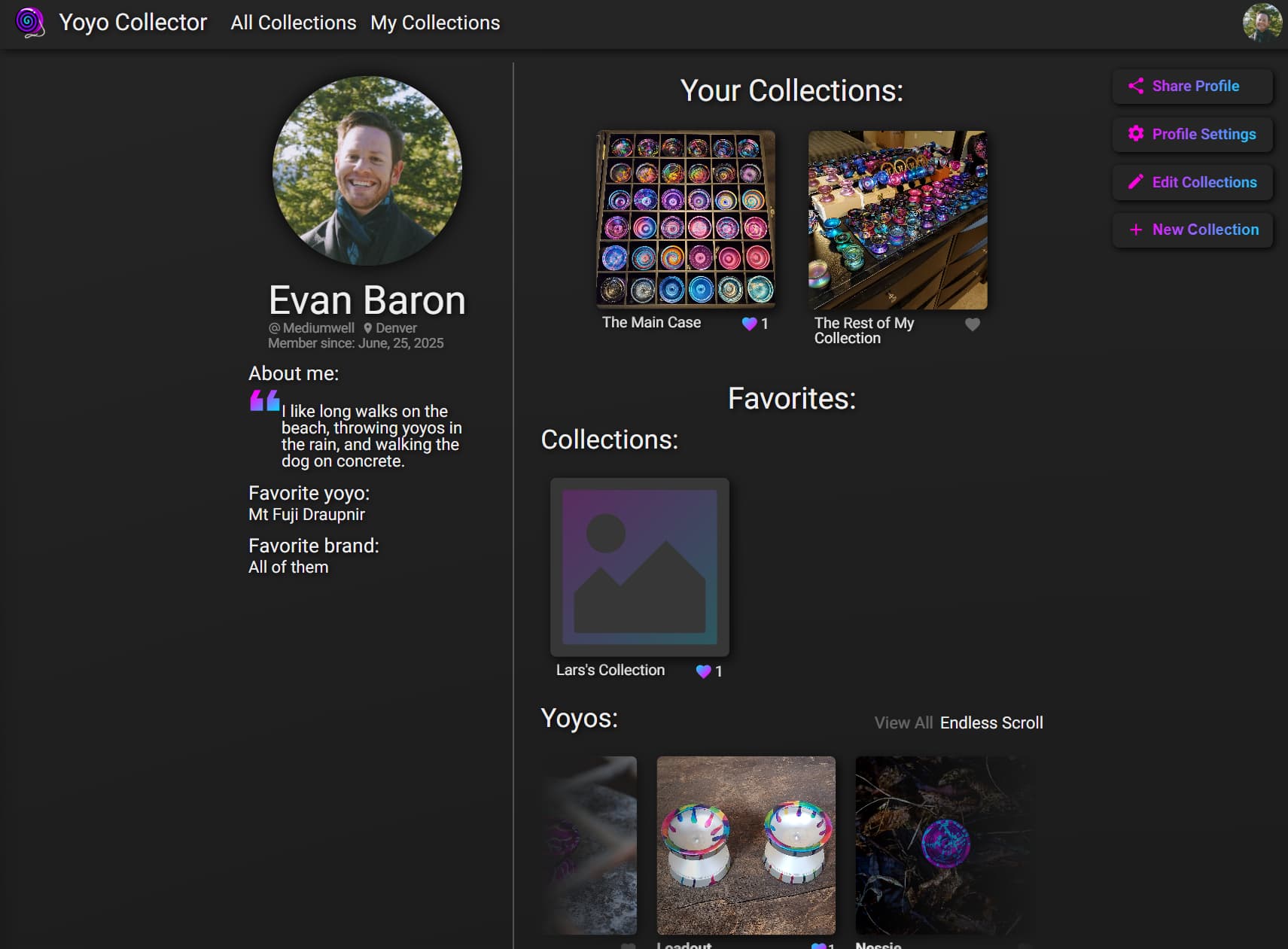
Task: Click Evan Baron's large profile picture
Action: [367, 171]
